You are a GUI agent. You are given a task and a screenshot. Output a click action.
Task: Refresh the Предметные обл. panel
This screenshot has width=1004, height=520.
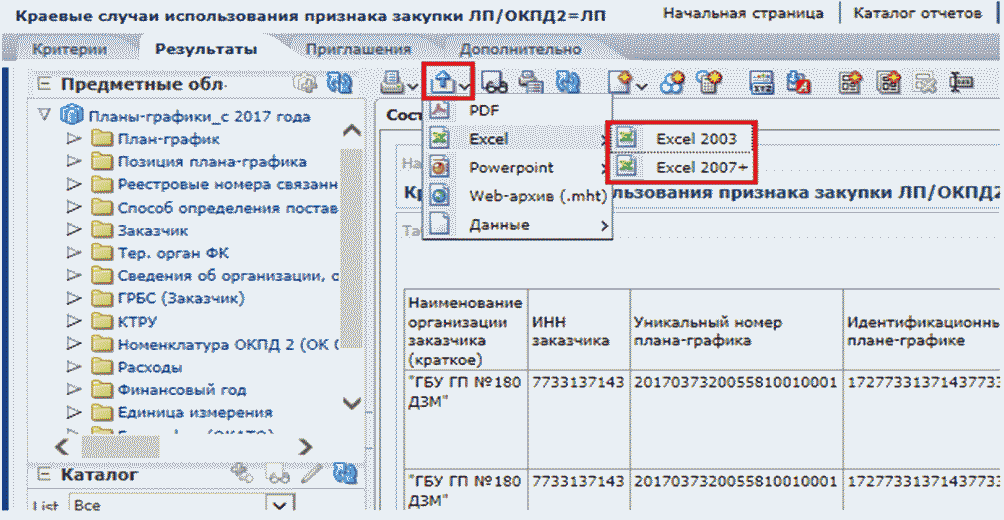(x=340, y=84)
